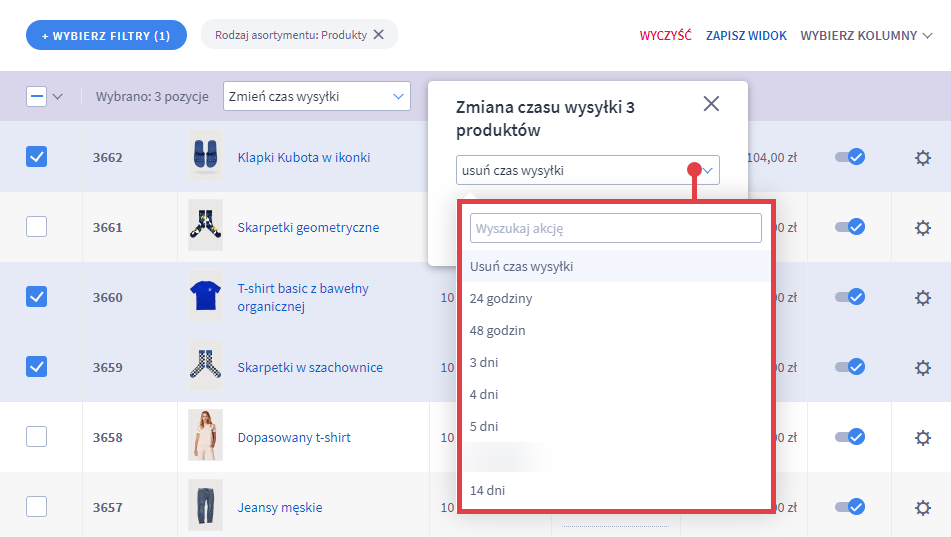
Task: Open the Zmień czas wysyłki dropdown
Action: (316, 97)
